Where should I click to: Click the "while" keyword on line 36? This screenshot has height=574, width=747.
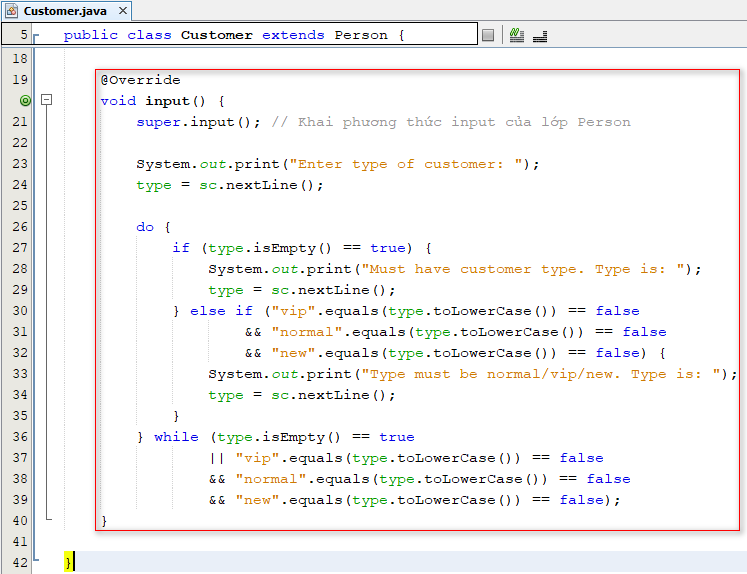coord(176,437)
